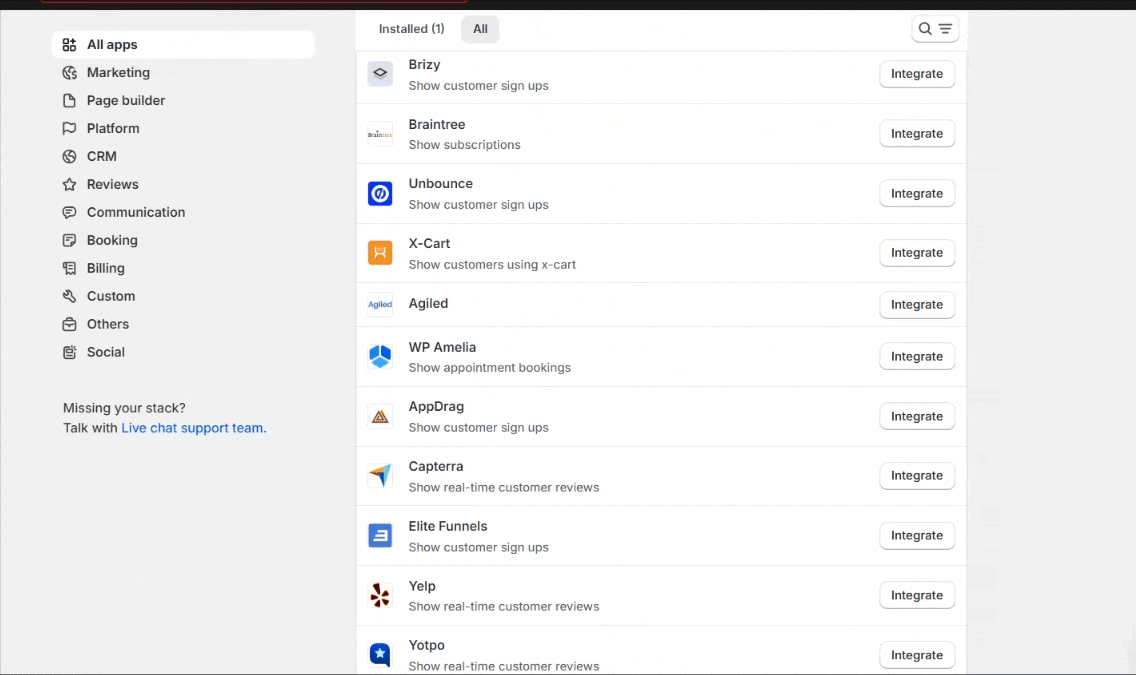Select Page builder in sidebar

[x=126, y=101]
